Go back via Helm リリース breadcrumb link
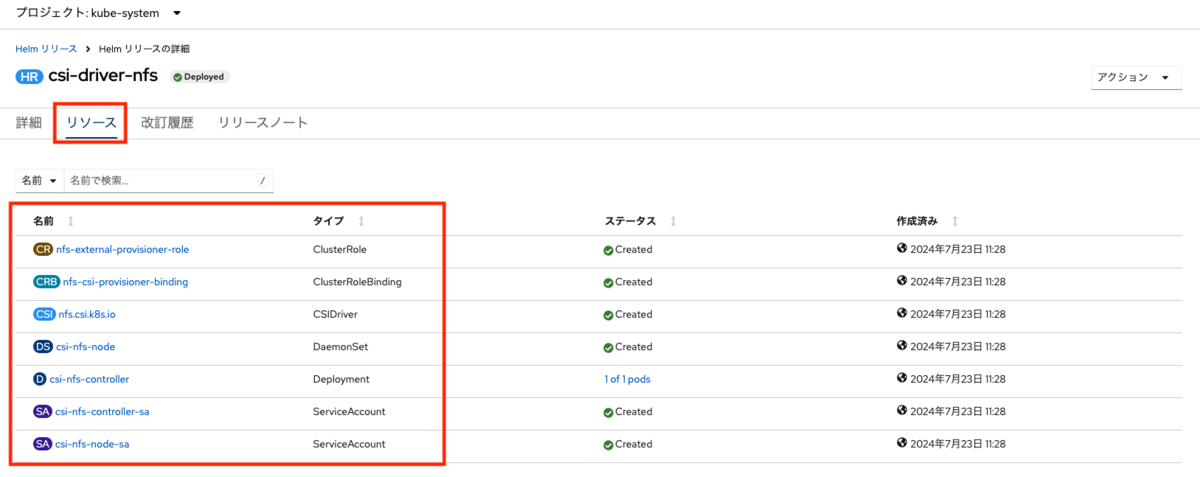The image size is (1200, 477). [46, 48]
